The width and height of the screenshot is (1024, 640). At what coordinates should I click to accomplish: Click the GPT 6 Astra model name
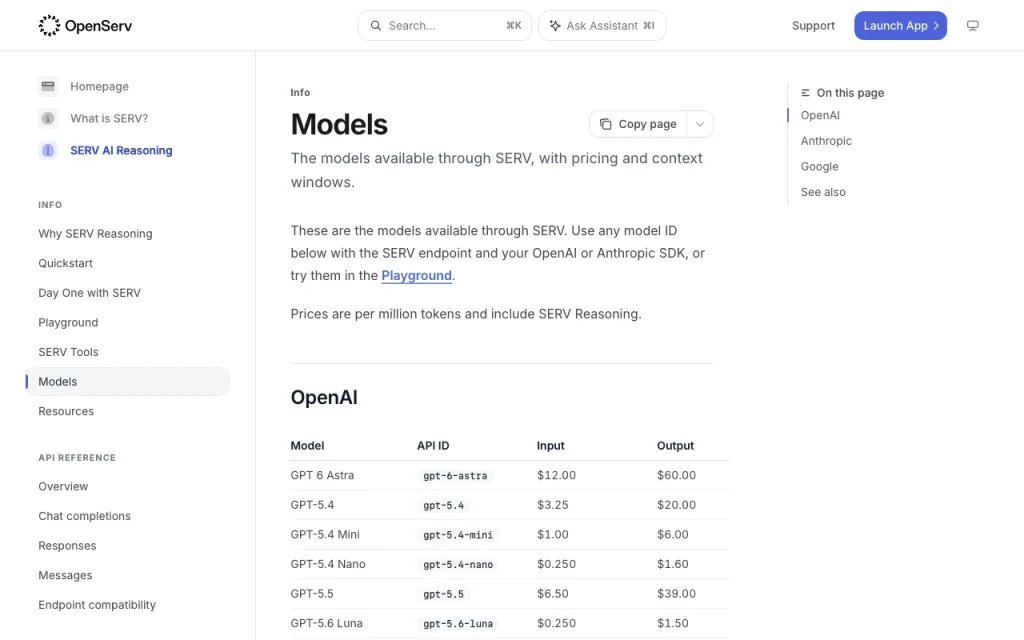coord(322,475)
